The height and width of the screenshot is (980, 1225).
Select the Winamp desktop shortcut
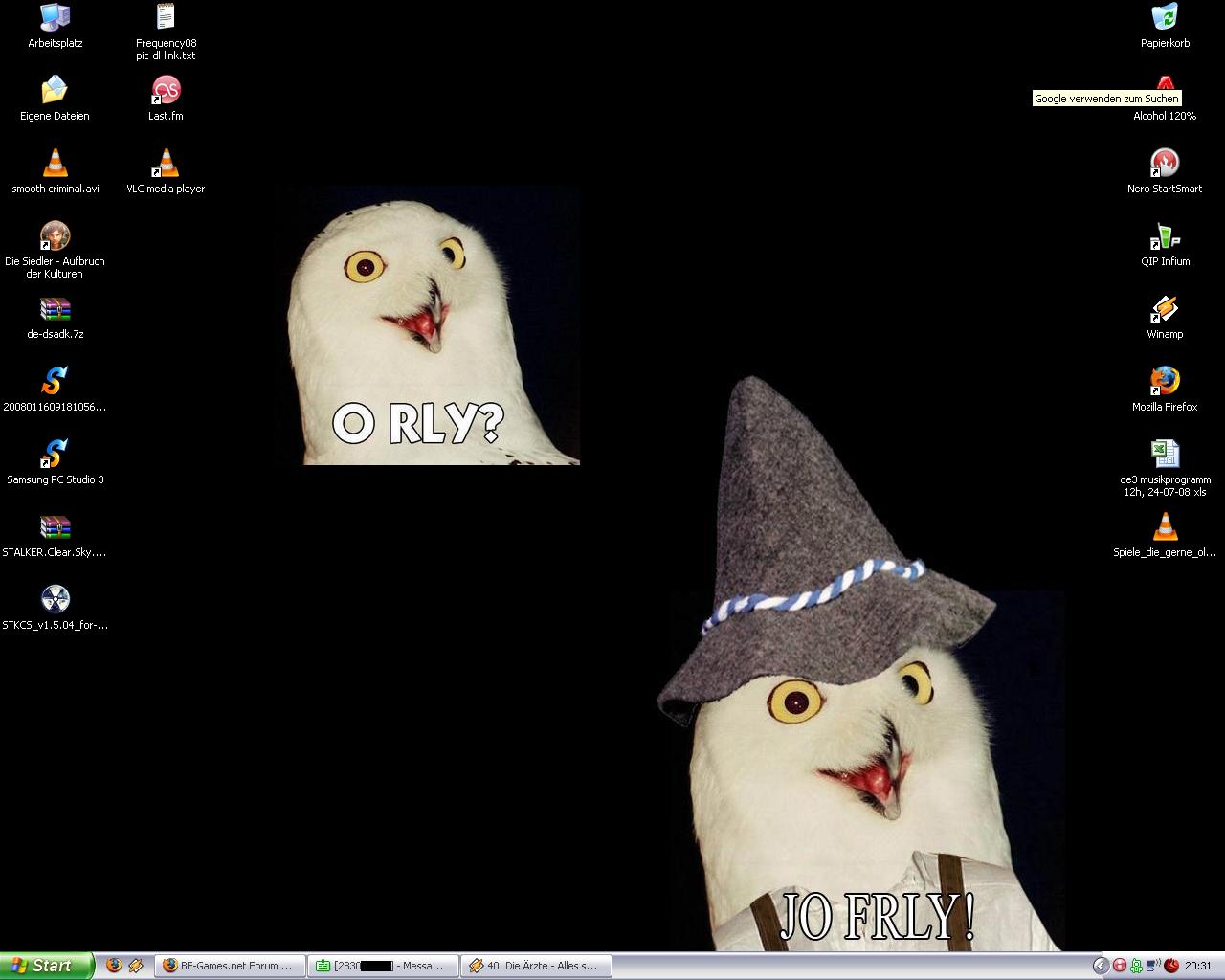click(1165, 317)
